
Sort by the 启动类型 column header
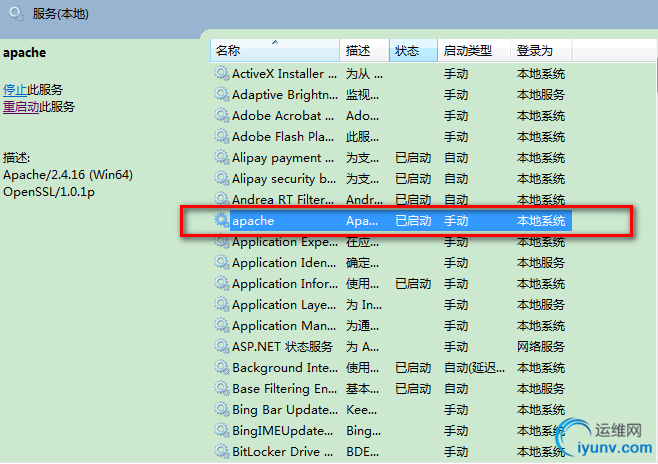pos(474,51)
